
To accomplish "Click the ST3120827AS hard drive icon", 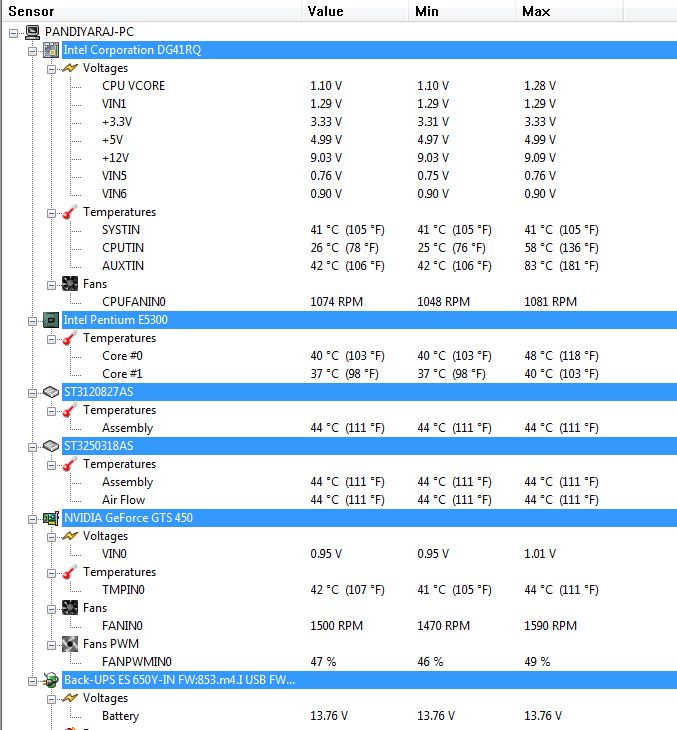I will tap(51, 392).
